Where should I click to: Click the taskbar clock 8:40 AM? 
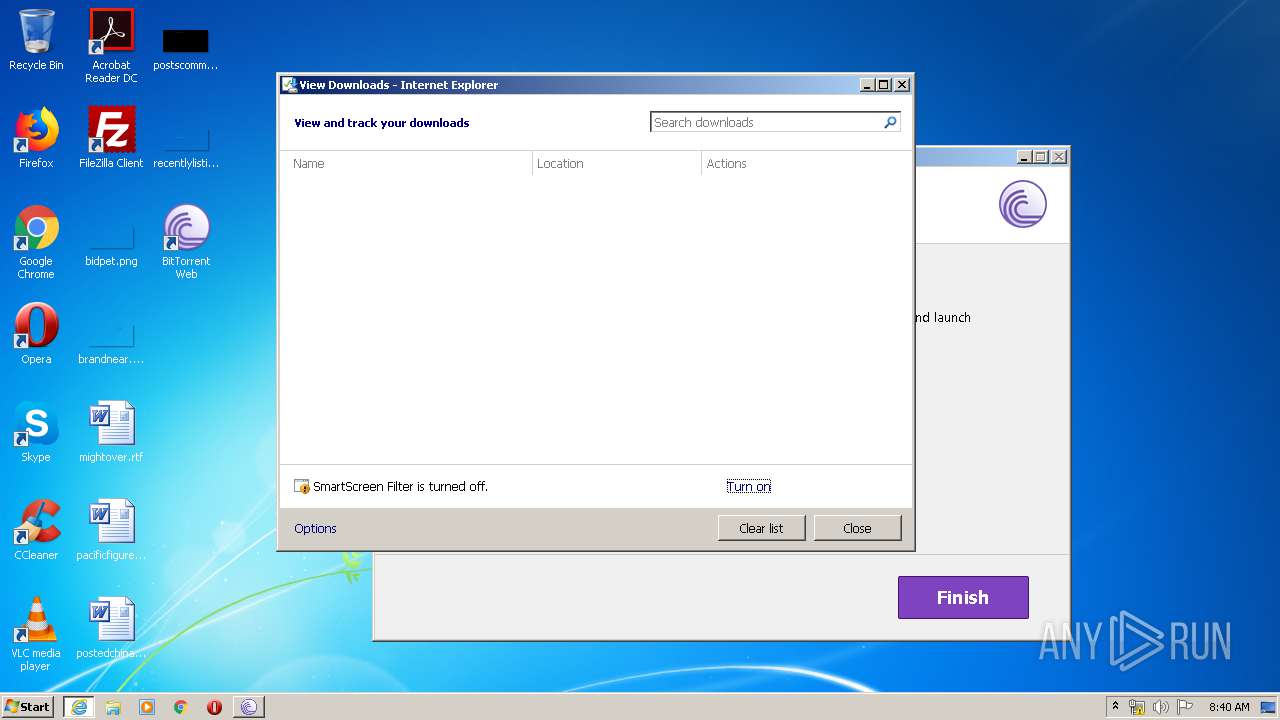pos(1228,707)
